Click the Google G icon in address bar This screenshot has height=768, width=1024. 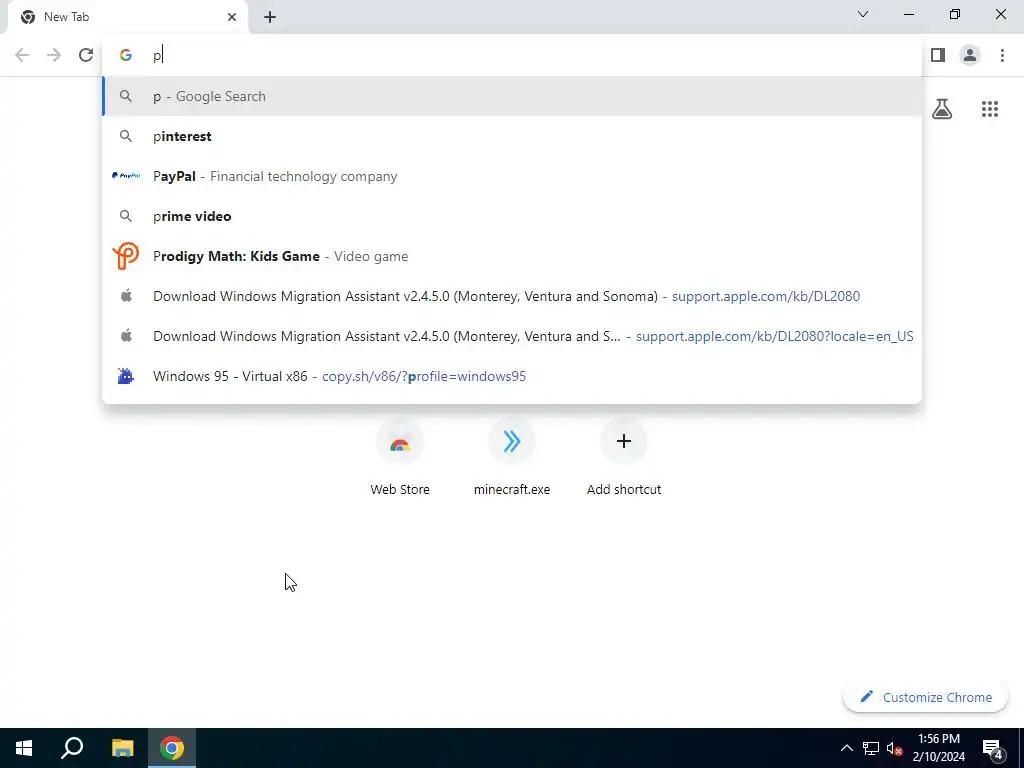[125, 55]
